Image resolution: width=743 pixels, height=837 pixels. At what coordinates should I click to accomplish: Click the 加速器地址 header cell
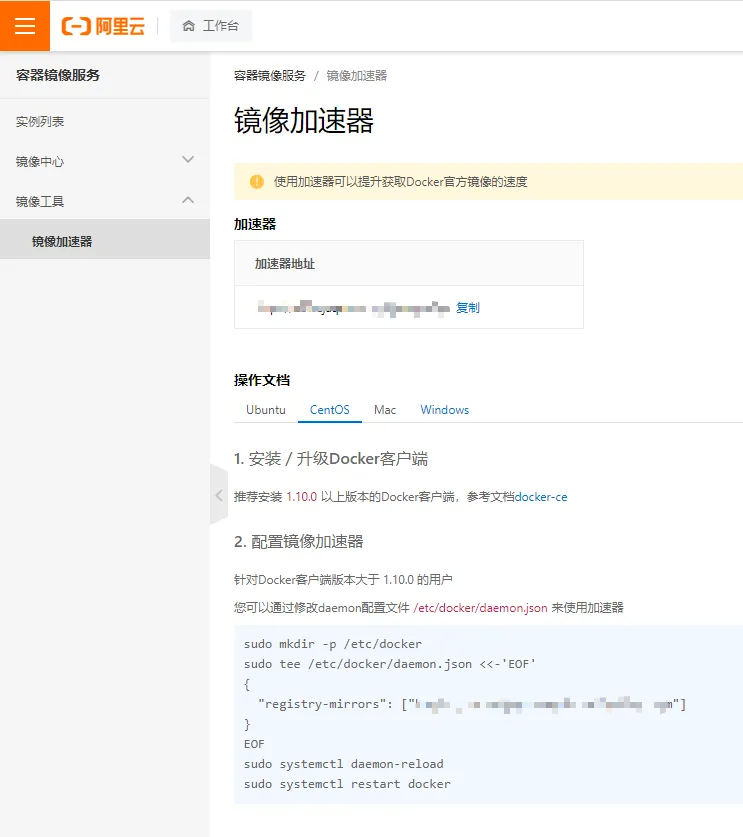point(409,263)
